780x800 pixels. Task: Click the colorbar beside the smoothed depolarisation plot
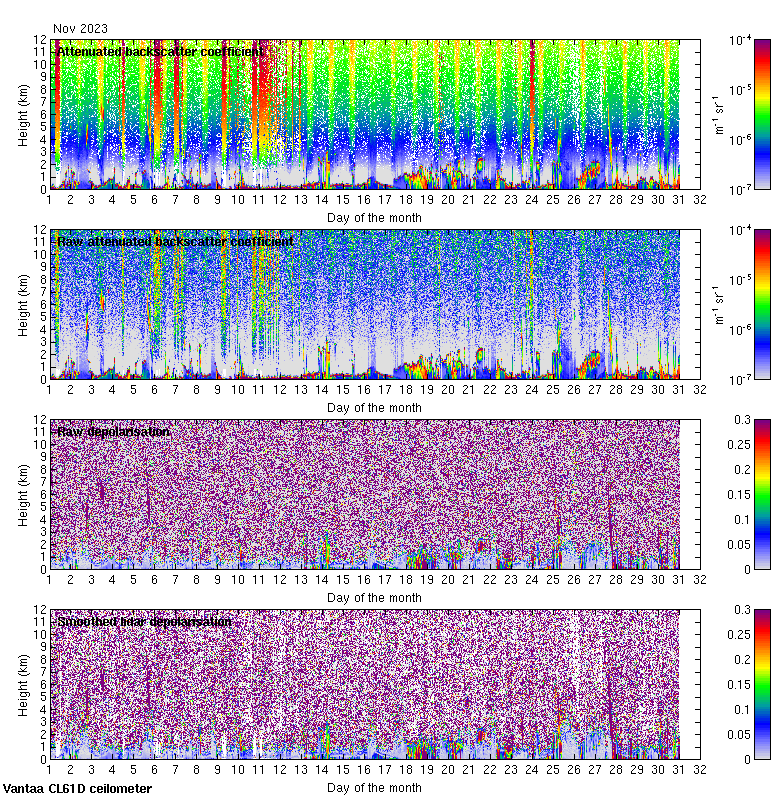pyautogui.click(x=762, y=684)
